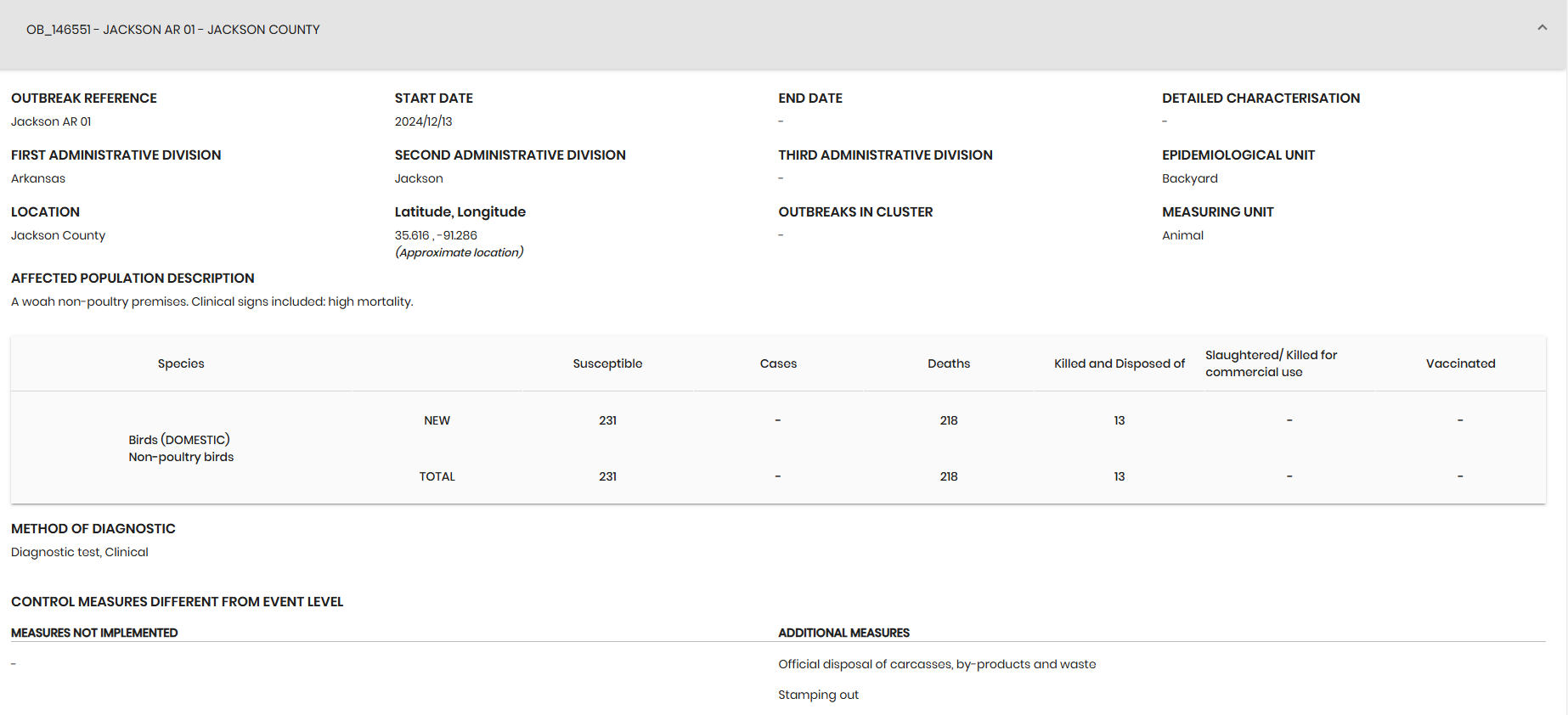Click 'Official disposal of carcasses, by-products and waste'
Image resolution: width=1568 pixels, height=715 pixels.
937,664
